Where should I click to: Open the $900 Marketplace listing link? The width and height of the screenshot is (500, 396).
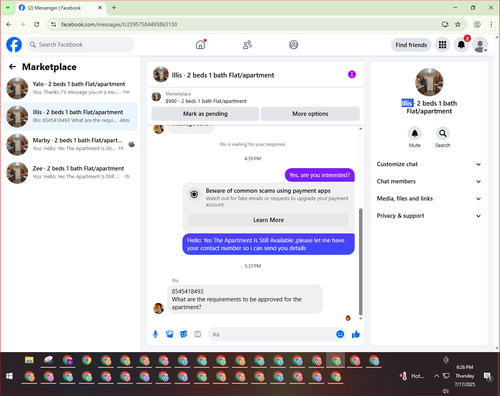(x=206, y=101)
